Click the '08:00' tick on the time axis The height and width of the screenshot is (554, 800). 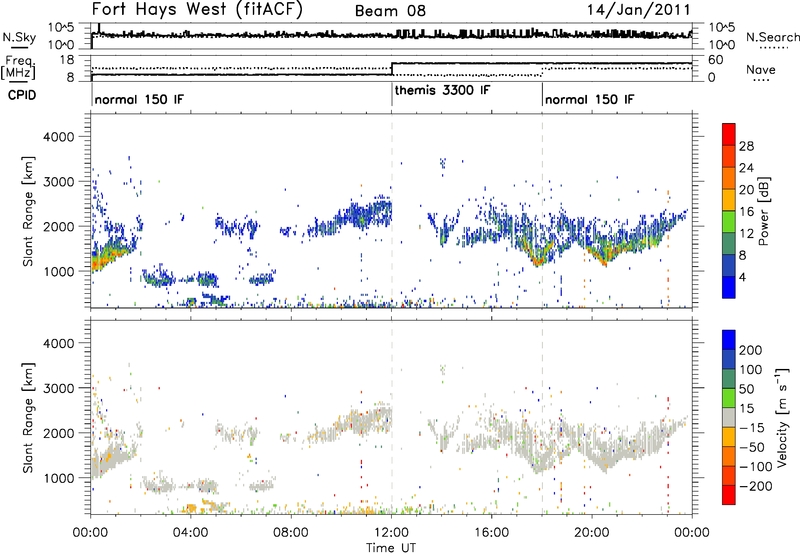[x=291, y=532]
